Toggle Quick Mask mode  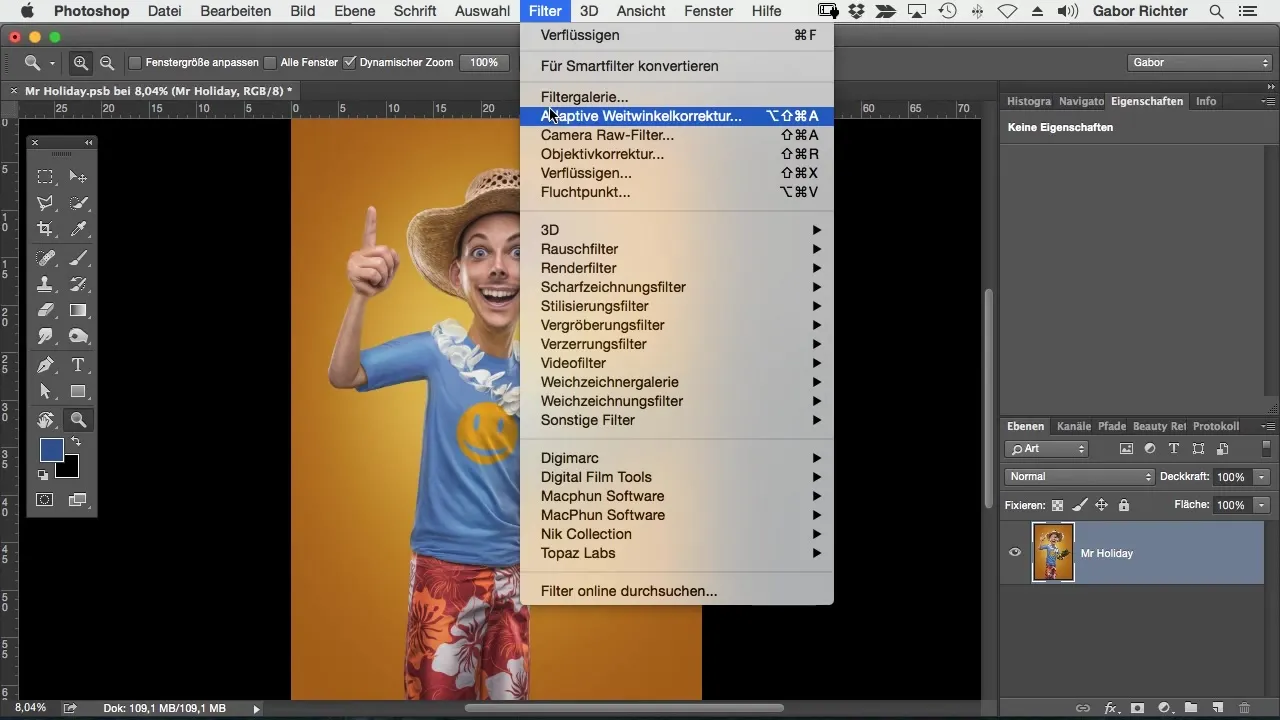pyautogui.click(x=45, y=499)
